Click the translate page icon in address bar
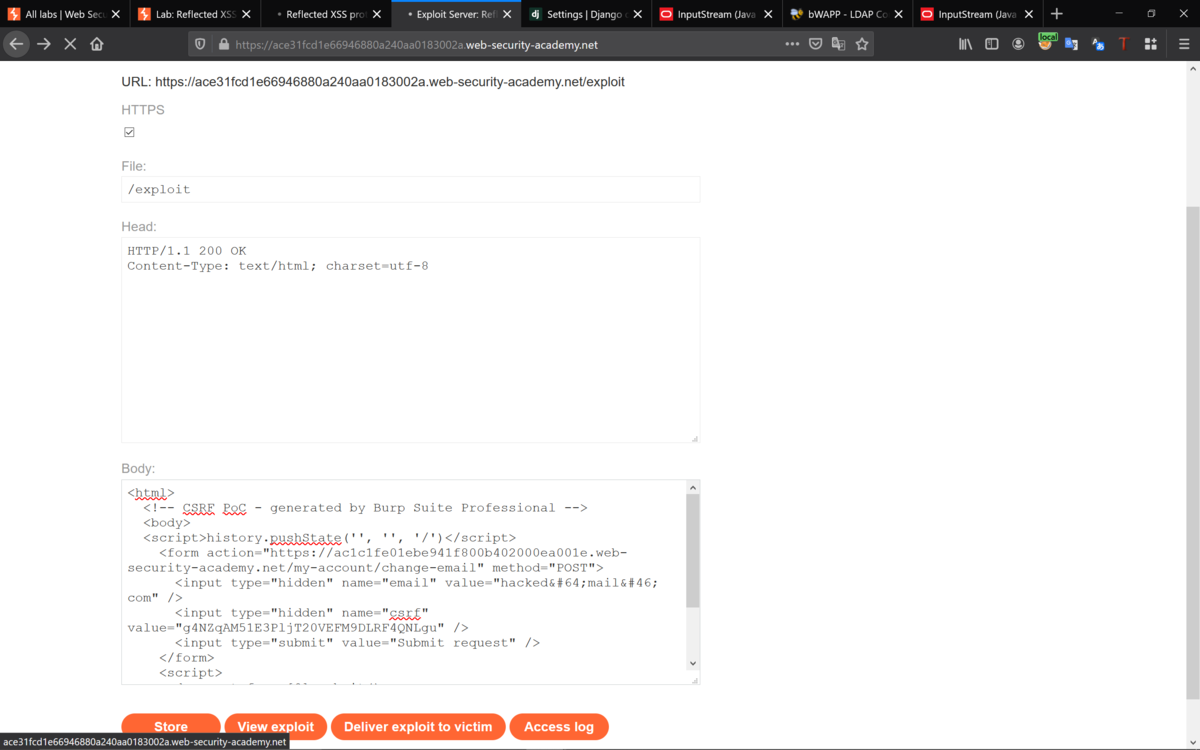This screenshot has height=750, width=1200. (x=839, y=44)
